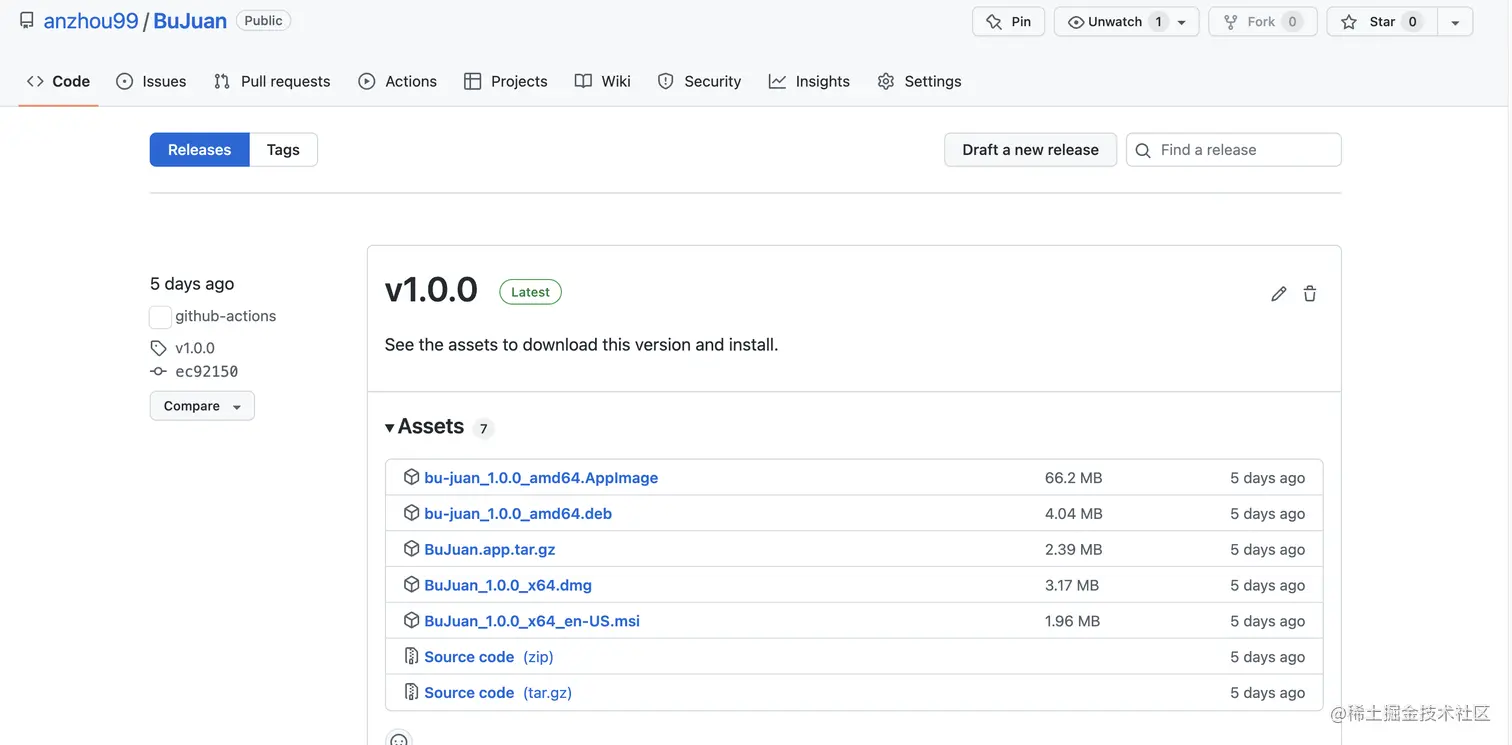Viewport: 1512px width, 745px height.
Task: Download BuJuan_1.0.0_x64.dmg
Action: 508,586
